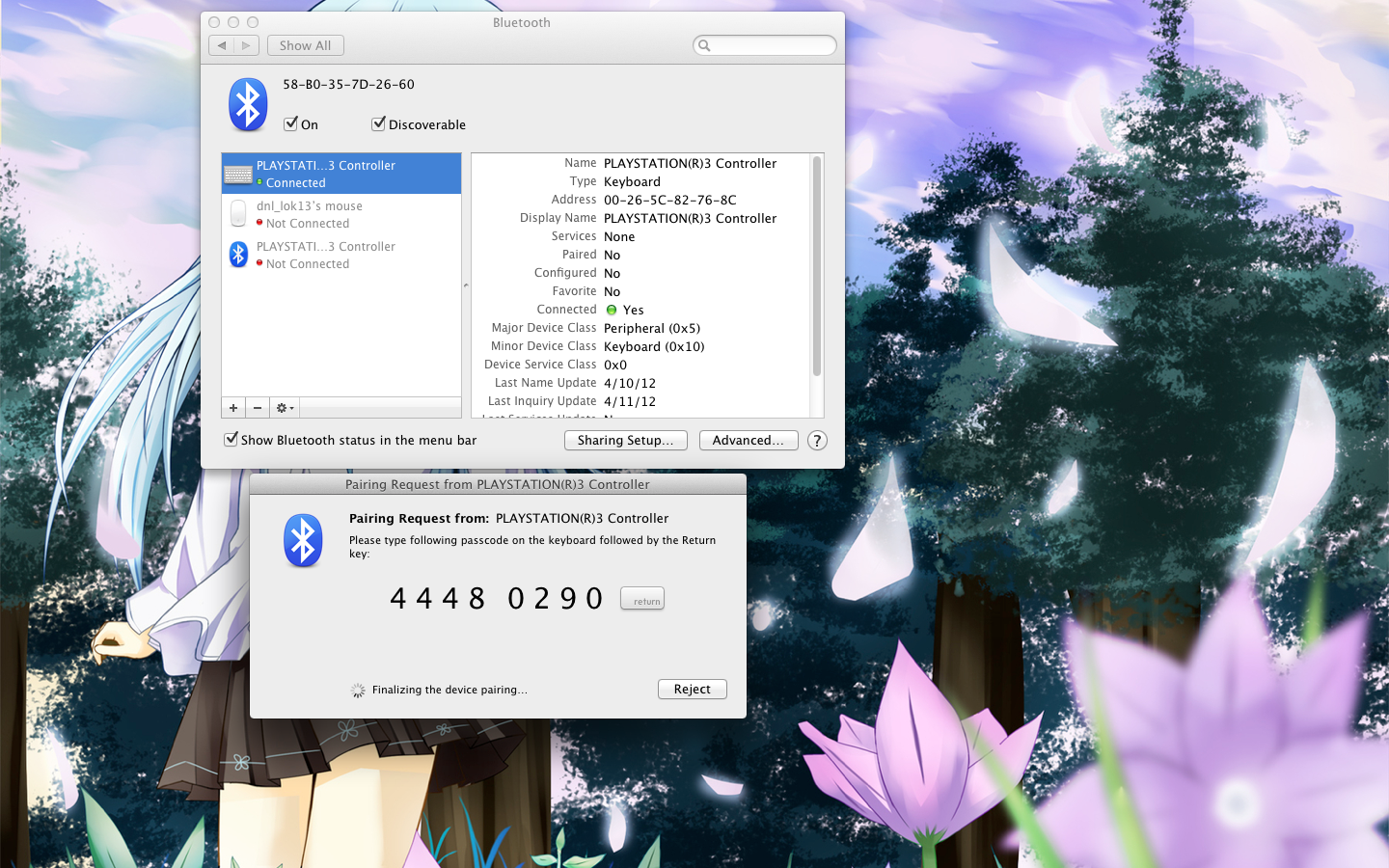Click the large Bluetooth logo in preferences

point(248,104)
